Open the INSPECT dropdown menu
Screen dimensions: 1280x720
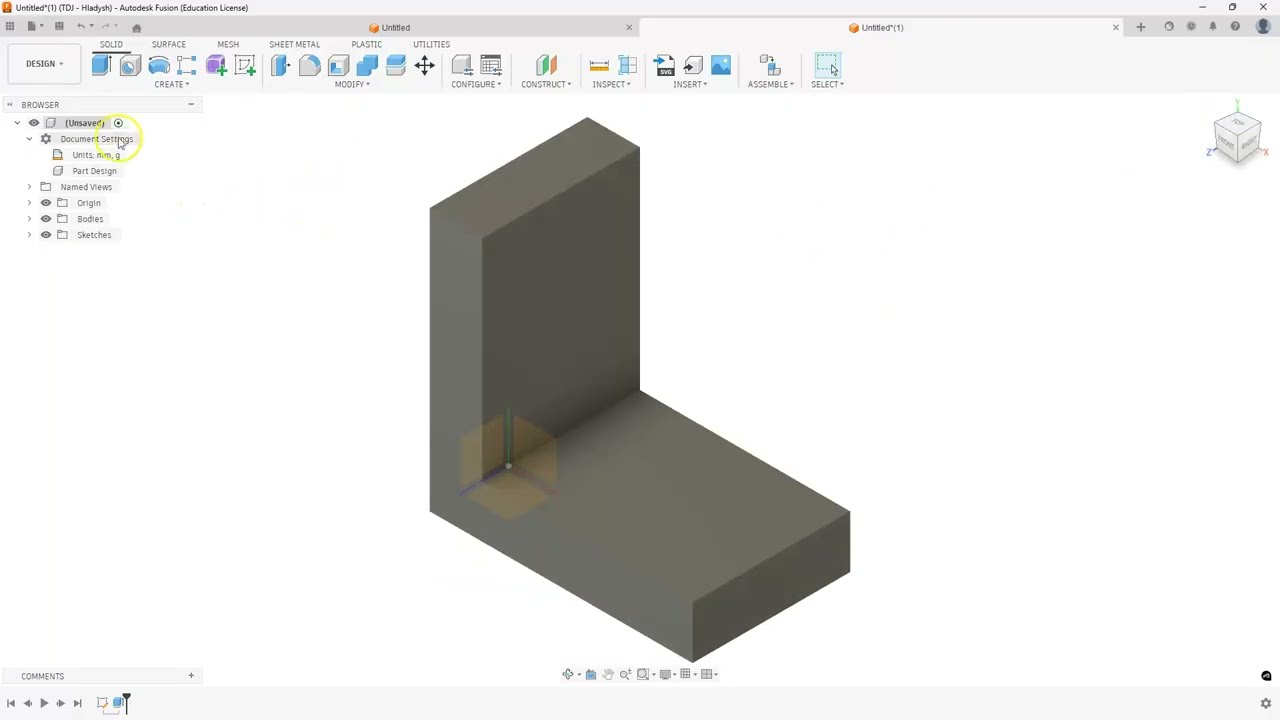click(611, 84)
